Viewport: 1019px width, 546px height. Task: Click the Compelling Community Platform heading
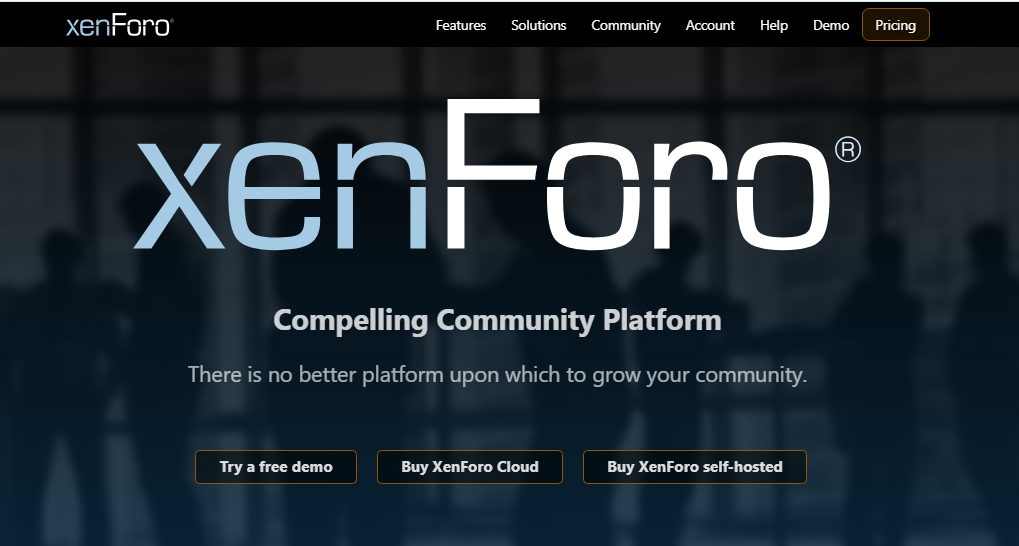(497, 320)
